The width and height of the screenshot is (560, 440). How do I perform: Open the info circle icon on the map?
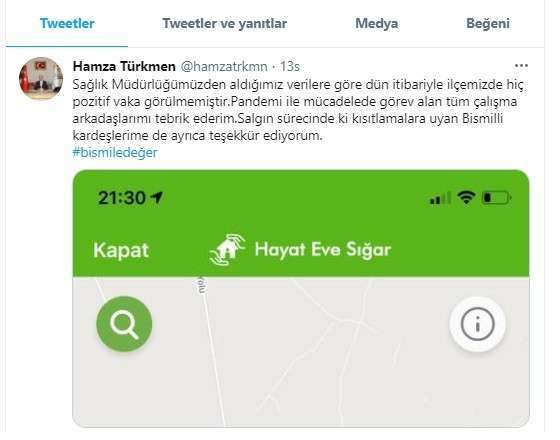(x=477, y=324)
